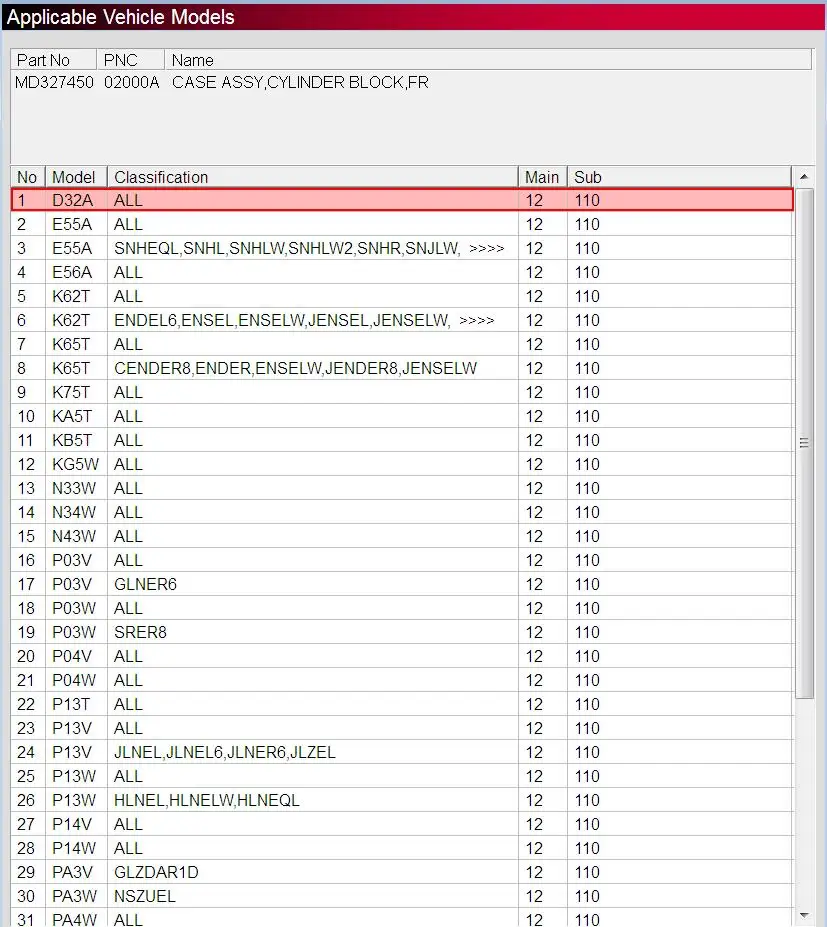Viewport: 827px width, 927px height.
Task: Select the SNHEQL,SNHL,SNHLW classification row
Action: click(x=402, y=248)
